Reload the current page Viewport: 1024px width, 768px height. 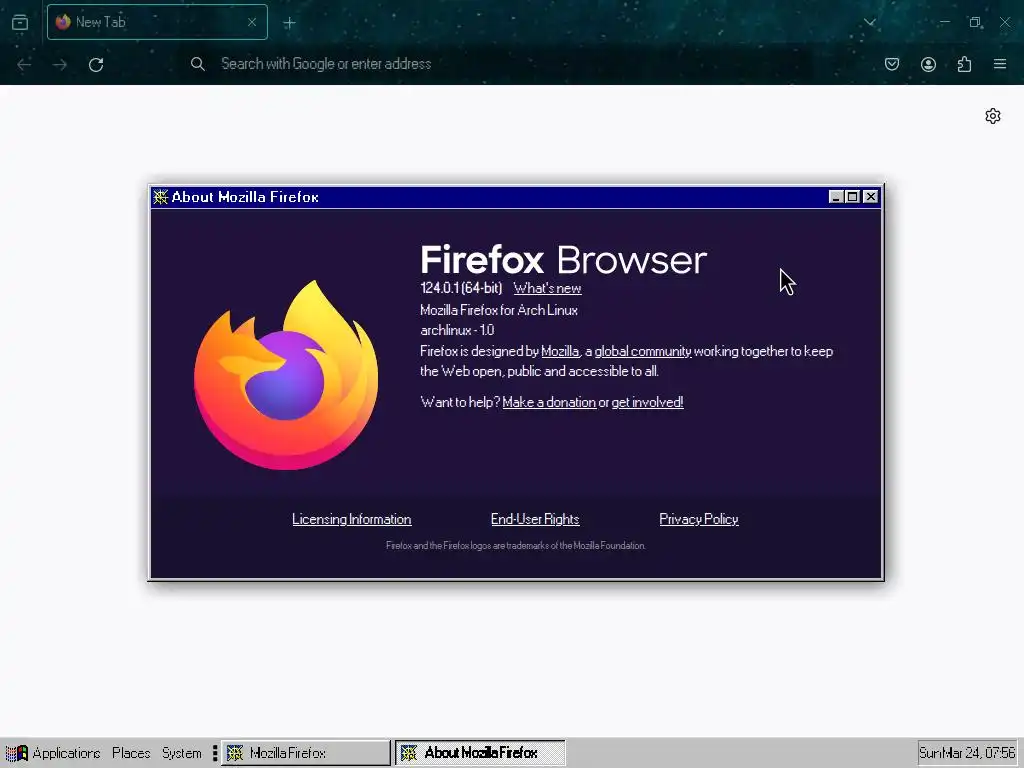click(96, 64)
